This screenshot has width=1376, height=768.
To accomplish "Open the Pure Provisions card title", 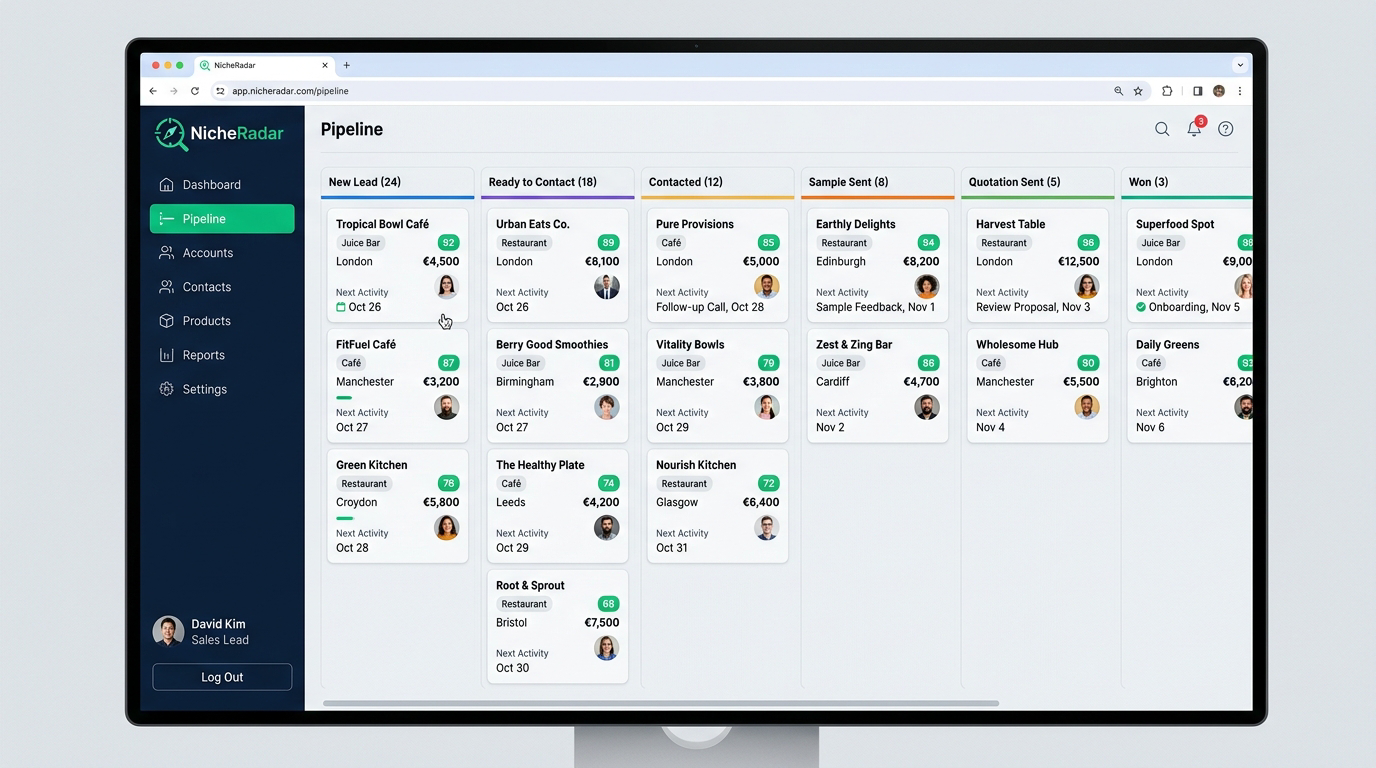I will coord(695,224).
